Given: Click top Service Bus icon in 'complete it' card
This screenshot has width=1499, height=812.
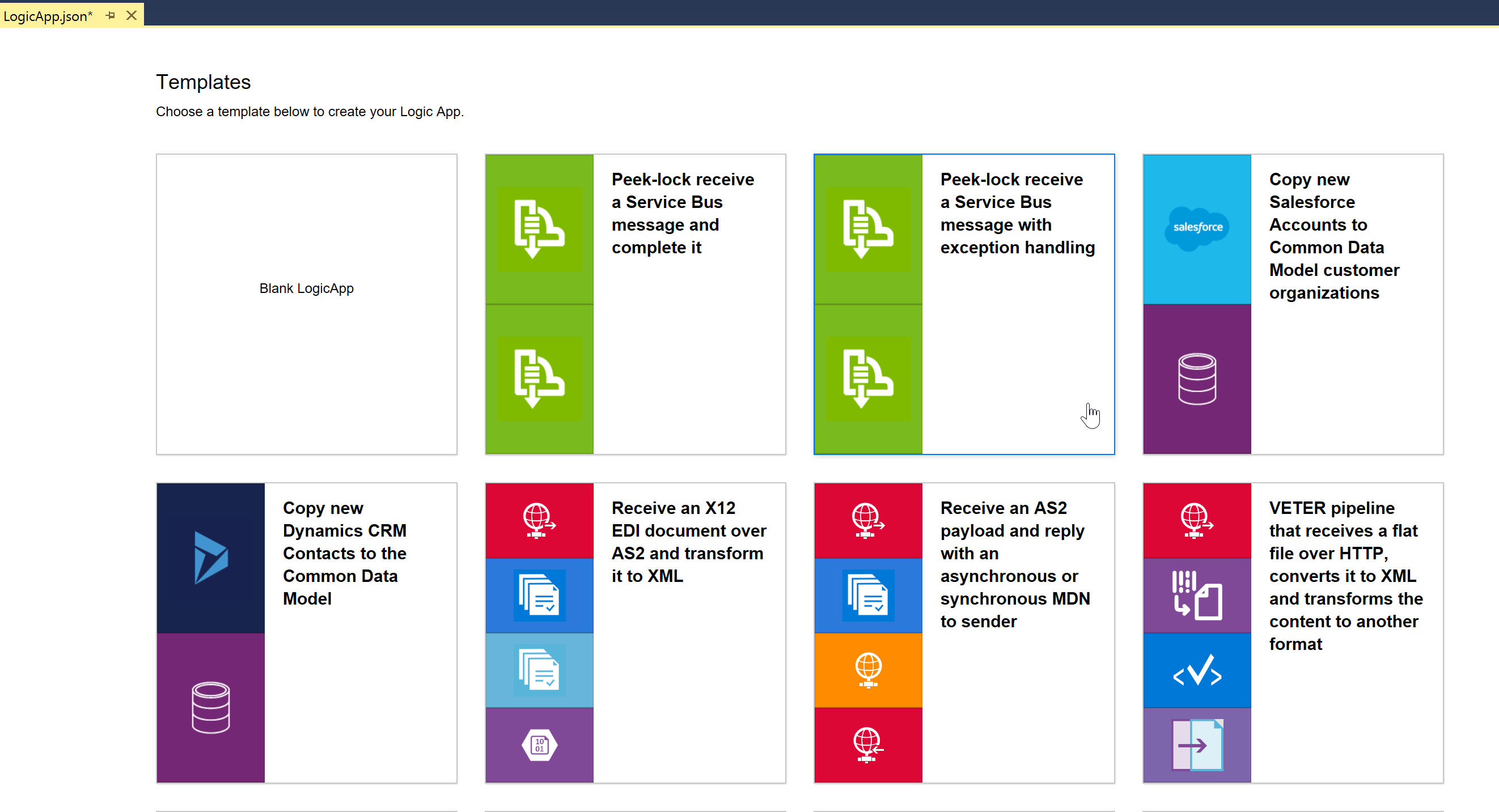Looking at the screenshot, I should [539, 229].
